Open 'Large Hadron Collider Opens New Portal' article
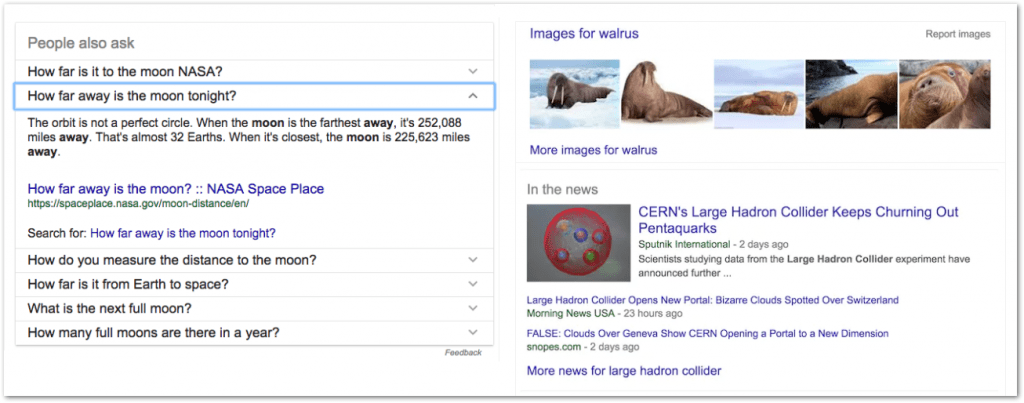 [x=712, y=300]
